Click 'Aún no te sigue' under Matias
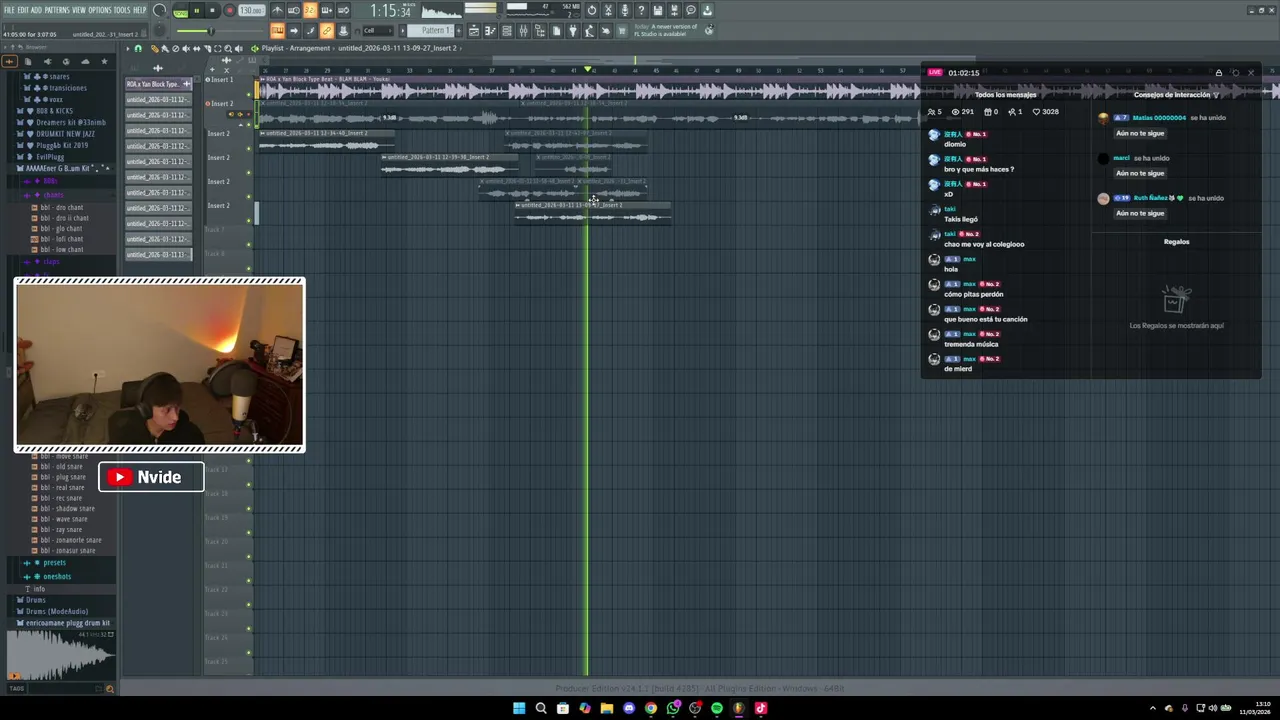This screenshot has width=1280, height=720. [1140, 133]
